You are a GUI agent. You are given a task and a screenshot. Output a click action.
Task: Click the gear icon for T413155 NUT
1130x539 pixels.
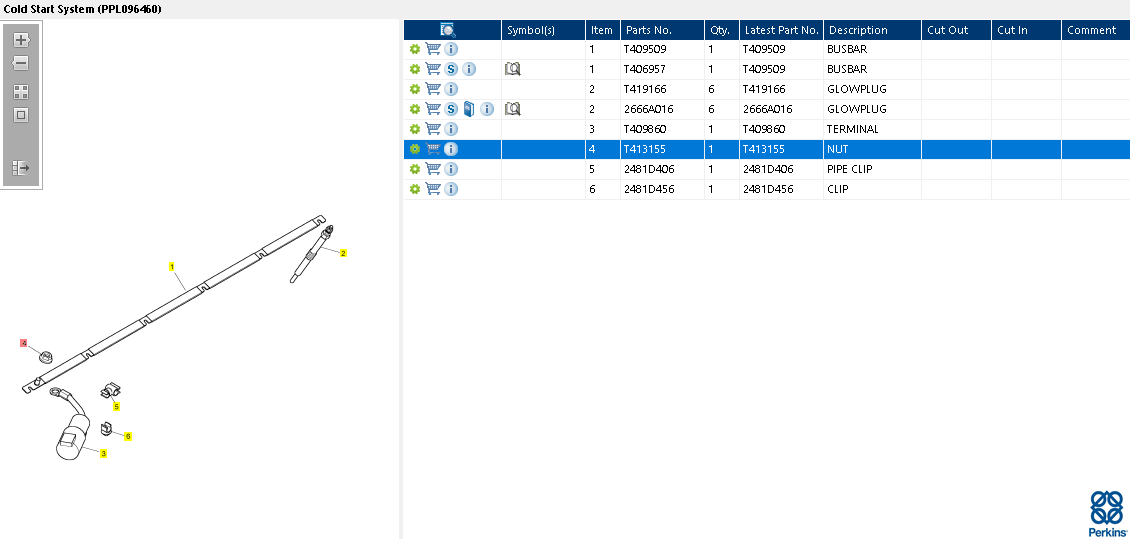[414, 149]
